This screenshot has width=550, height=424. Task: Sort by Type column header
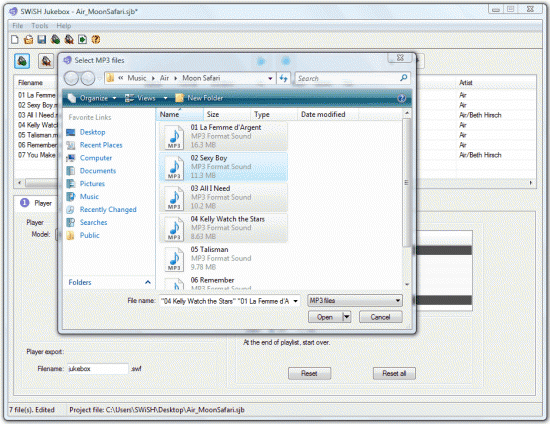click(274, 114)
